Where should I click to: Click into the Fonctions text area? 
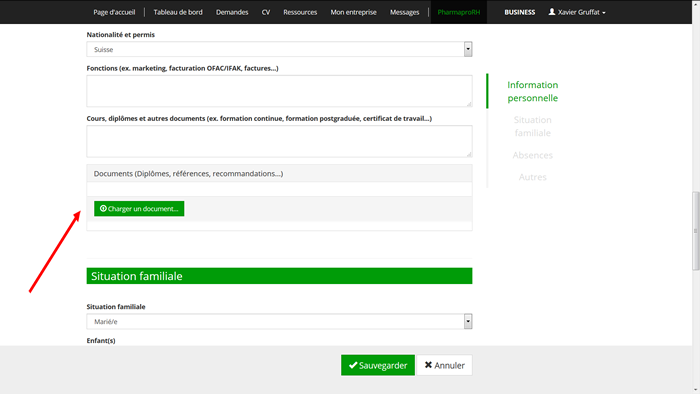click(279, 91)
